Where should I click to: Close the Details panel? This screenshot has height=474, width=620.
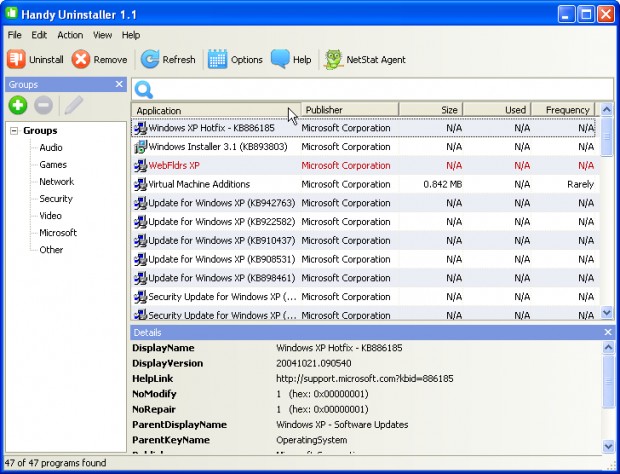(608, 332)
